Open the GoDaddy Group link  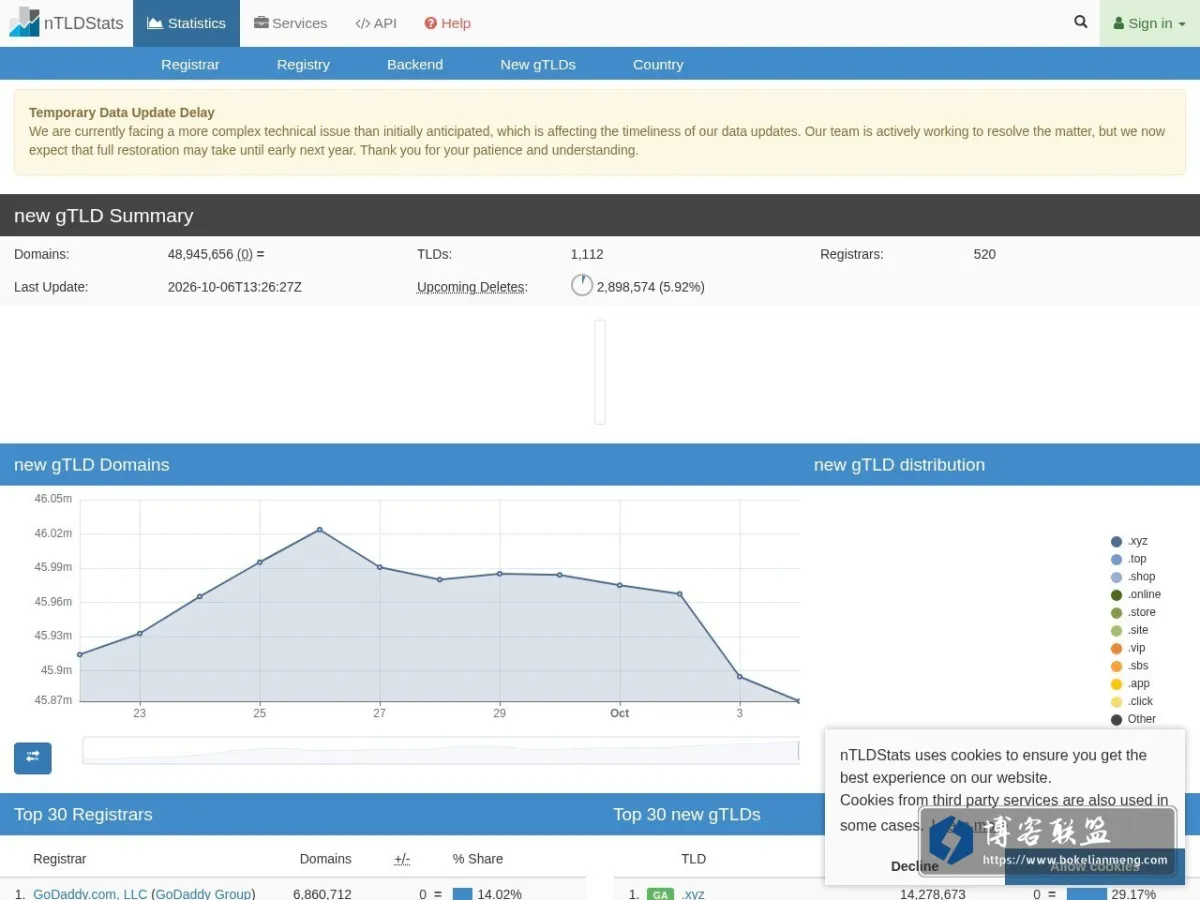point(203,894)
